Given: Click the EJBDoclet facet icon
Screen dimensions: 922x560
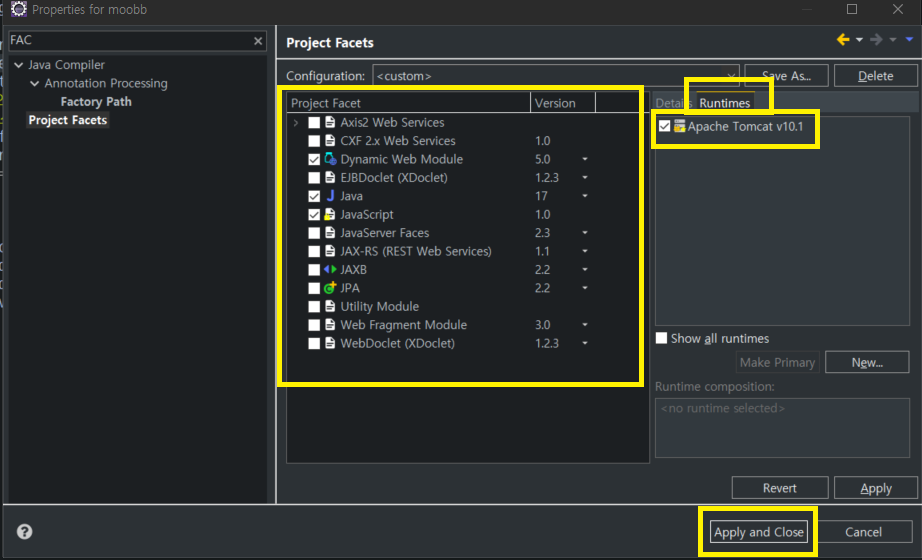Looking at the screenshot, I should (330, 177).
